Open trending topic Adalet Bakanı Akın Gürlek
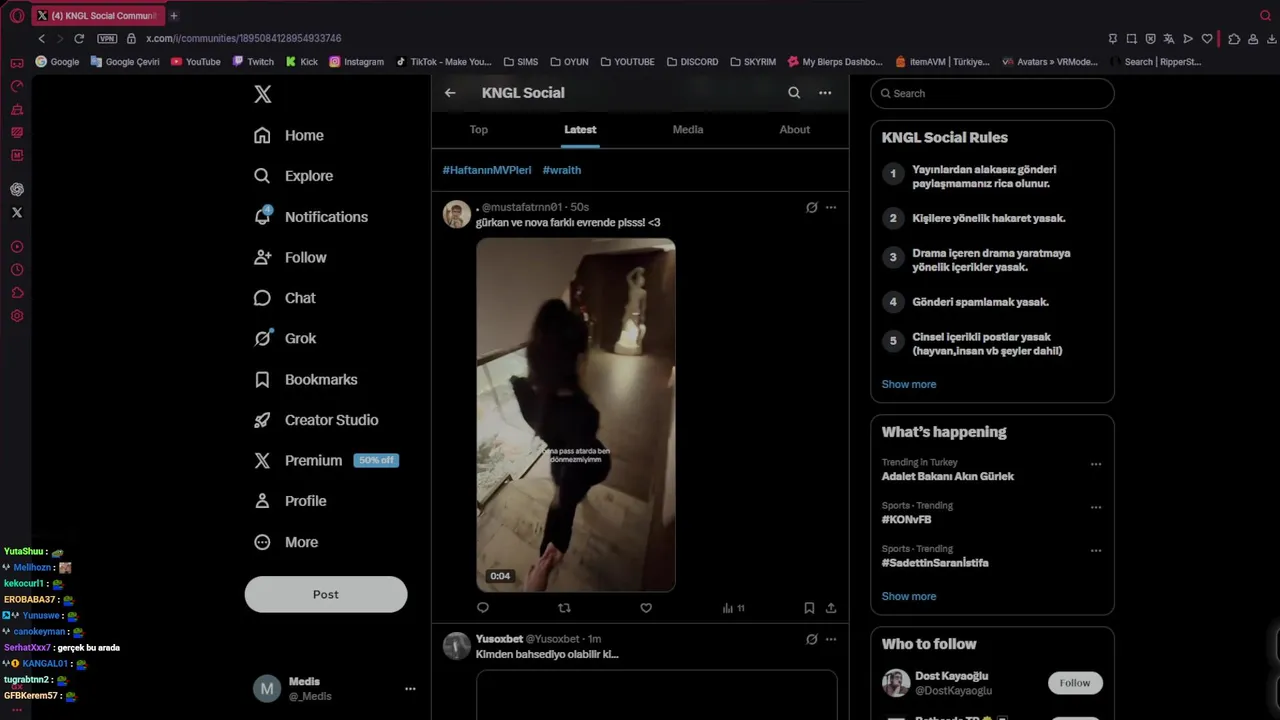This screenshot has height=720, width=1280. click(x=948, y=477)
